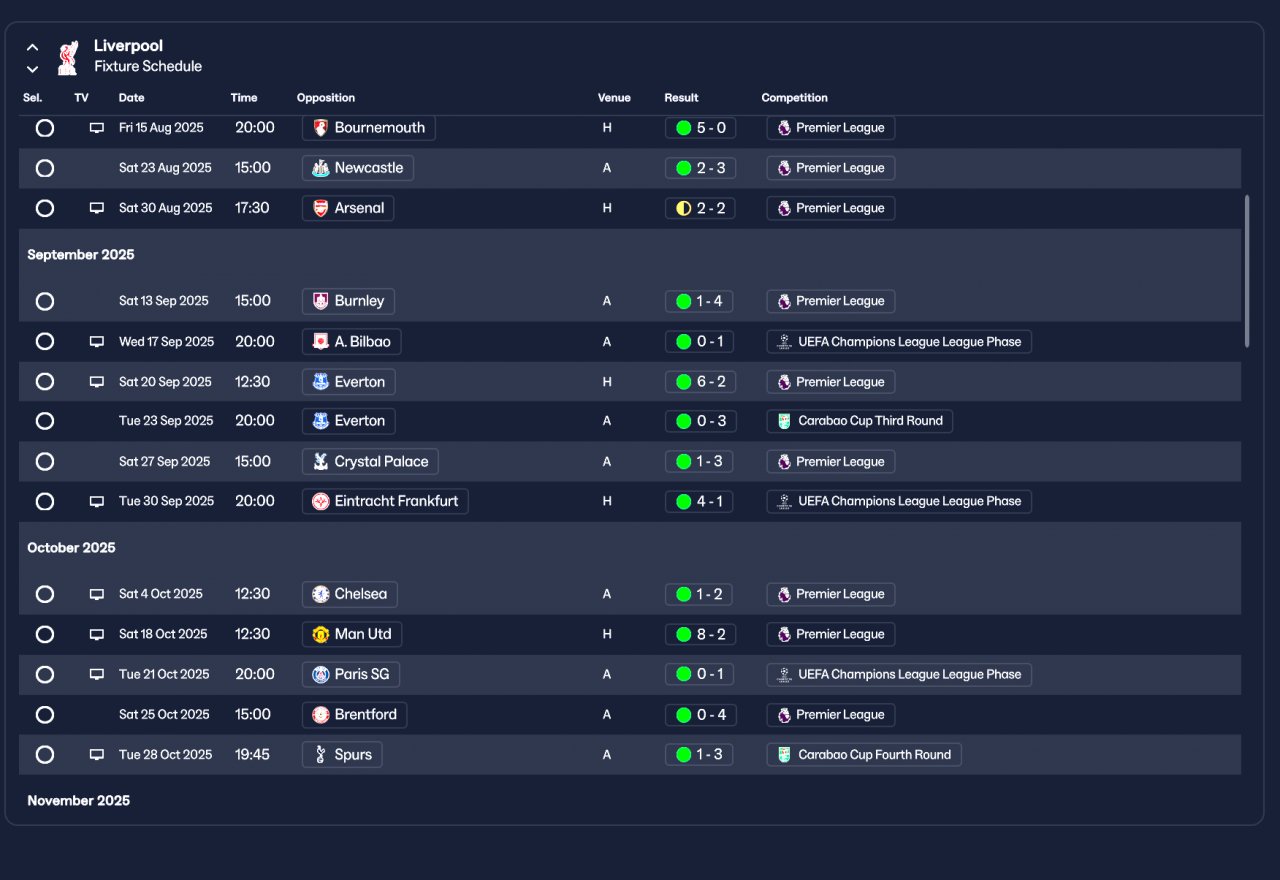The image size is (1280, 880).
Task: Select the Newcastle fixture radio button
Action: pyautogui.click(x=45, y=168)
